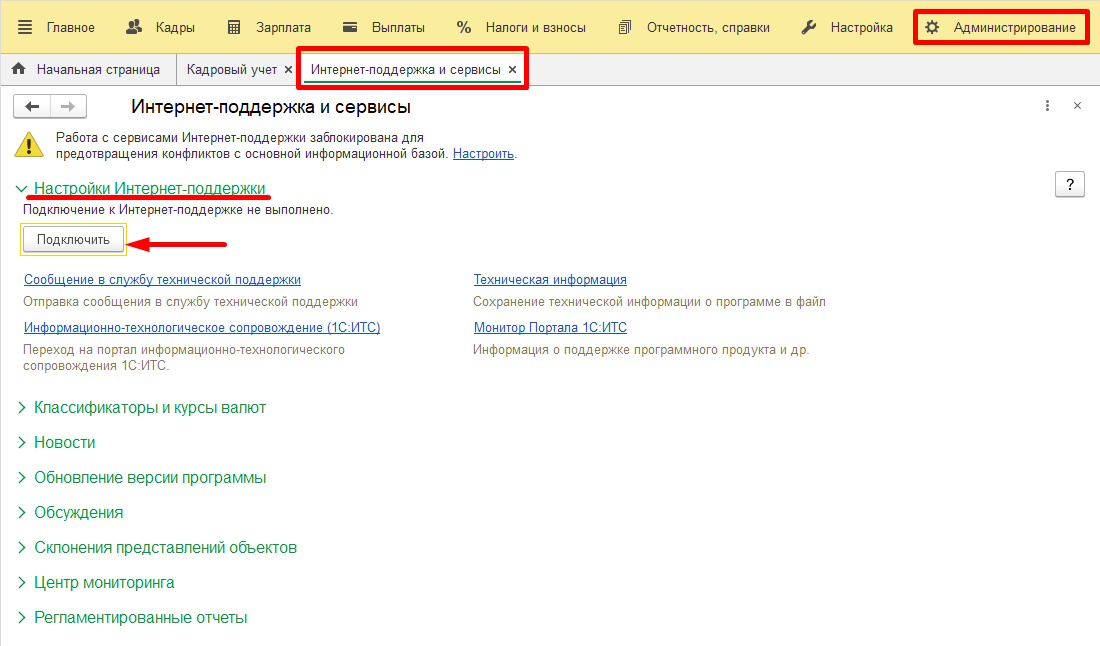
Task: Close the Интернет-поддержка и сервисы tab
Action: click(x=512, y=69)
